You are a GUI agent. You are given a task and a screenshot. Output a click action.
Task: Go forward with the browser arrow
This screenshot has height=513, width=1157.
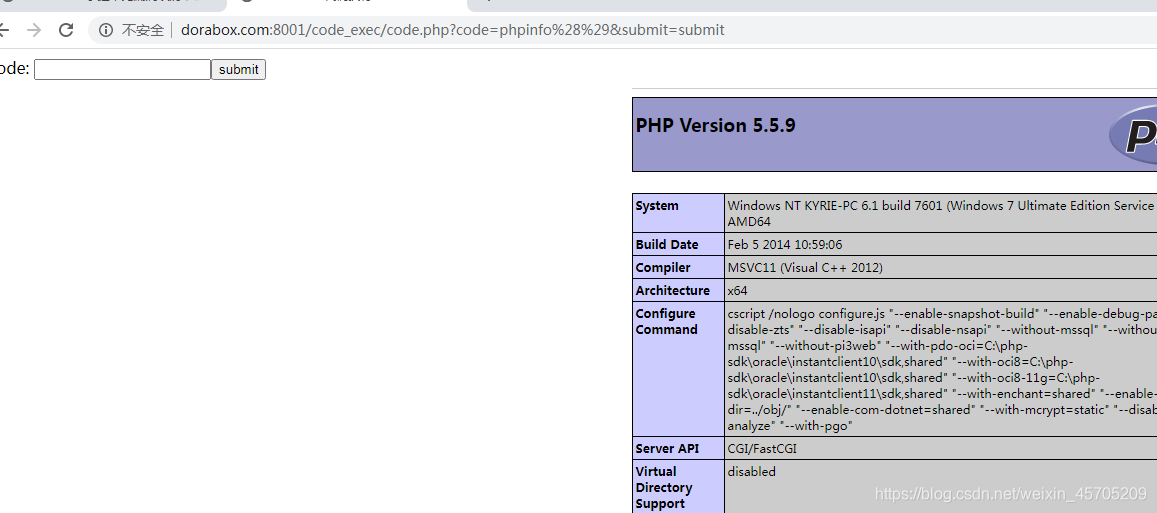[x=33, y=30]
